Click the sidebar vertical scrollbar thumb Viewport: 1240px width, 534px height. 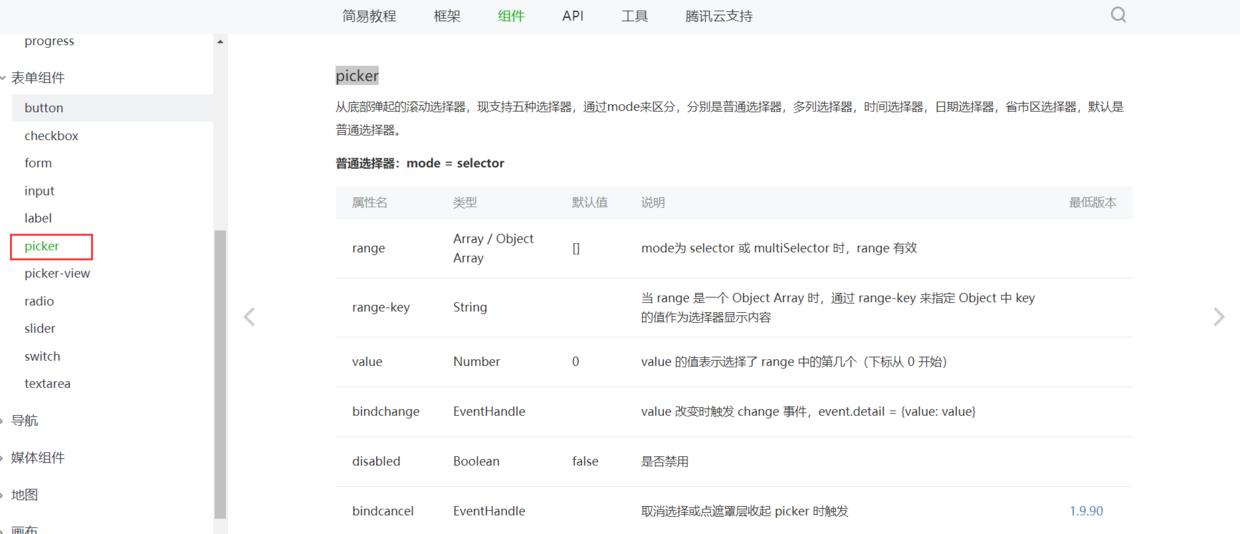(220, 374)
